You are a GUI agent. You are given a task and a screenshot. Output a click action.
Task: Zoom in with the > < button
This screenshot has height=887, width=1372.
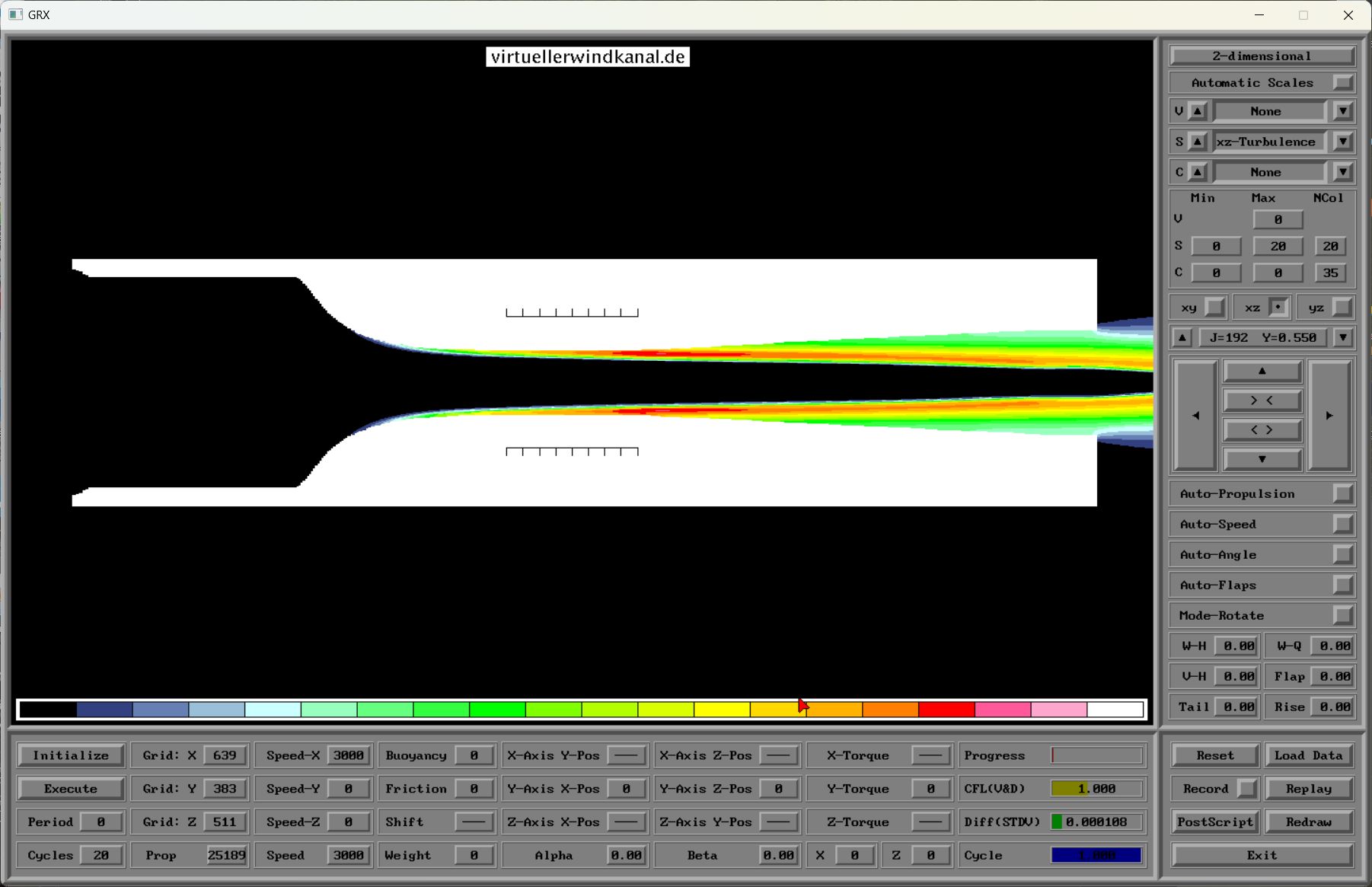1262,400
